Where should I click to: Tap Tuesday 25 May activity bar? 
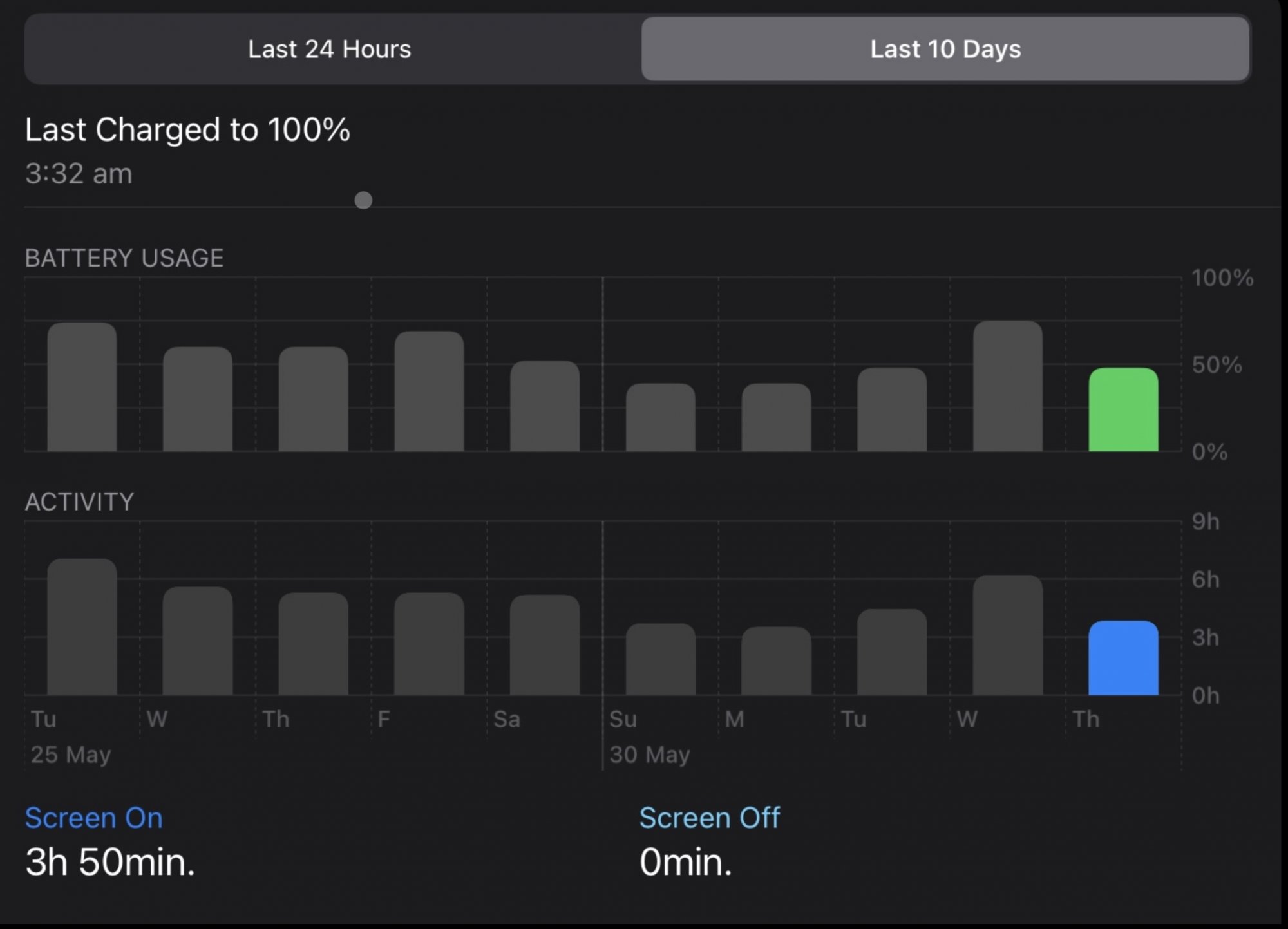click(x=82, y=627)
